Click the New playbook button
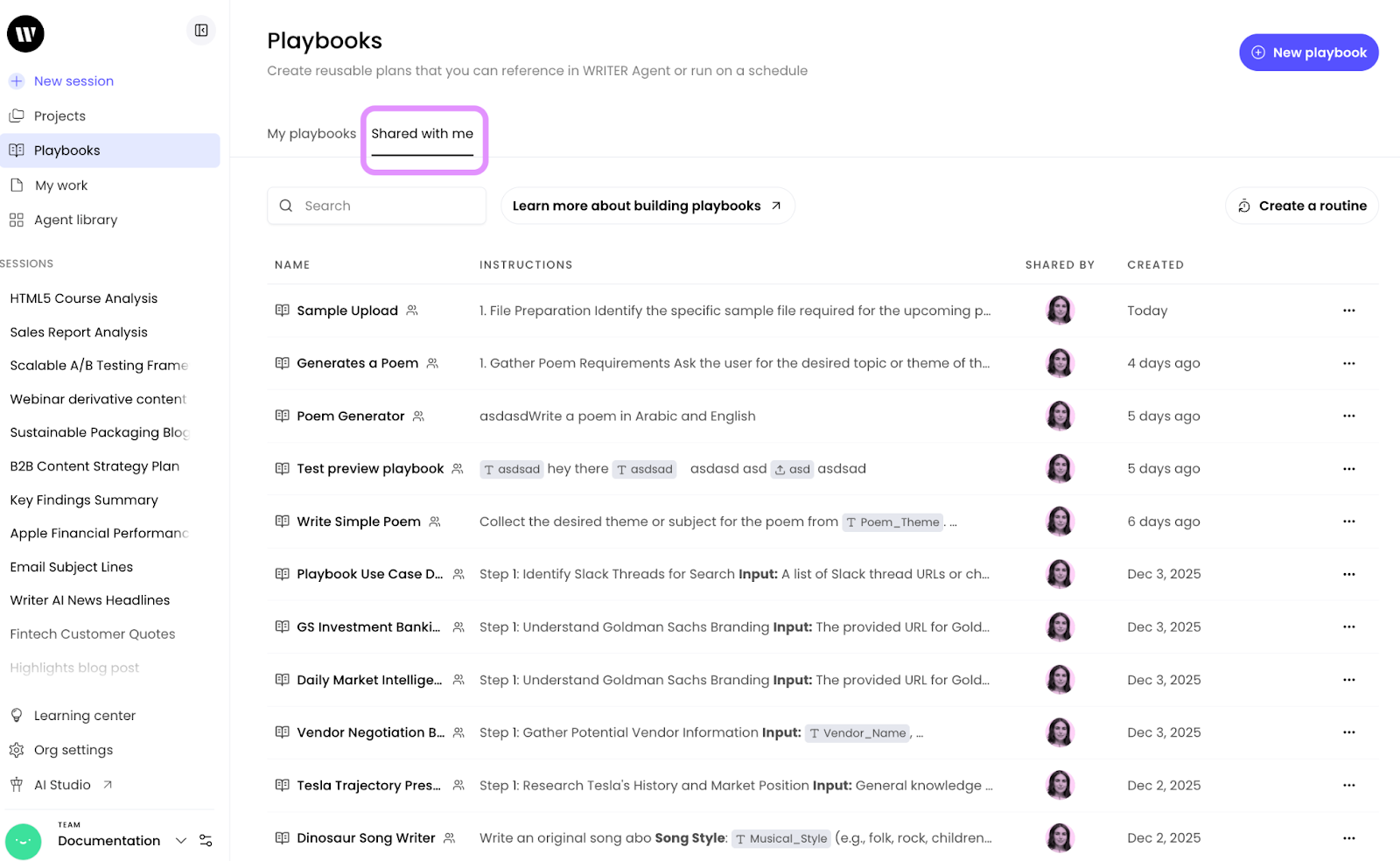The width and height of the screenshot is (1400, 861). (1308, 52)
